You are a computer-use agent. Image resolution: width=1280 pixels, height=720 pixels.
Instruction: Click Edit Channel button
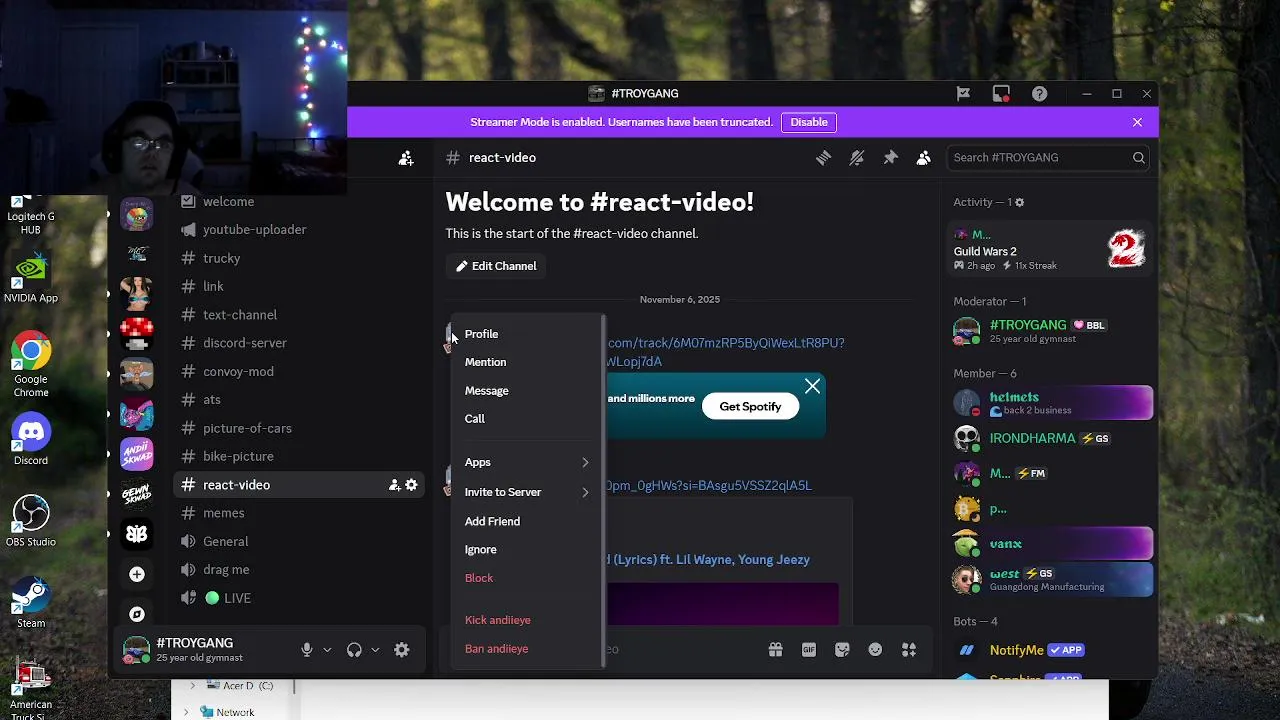496,266
